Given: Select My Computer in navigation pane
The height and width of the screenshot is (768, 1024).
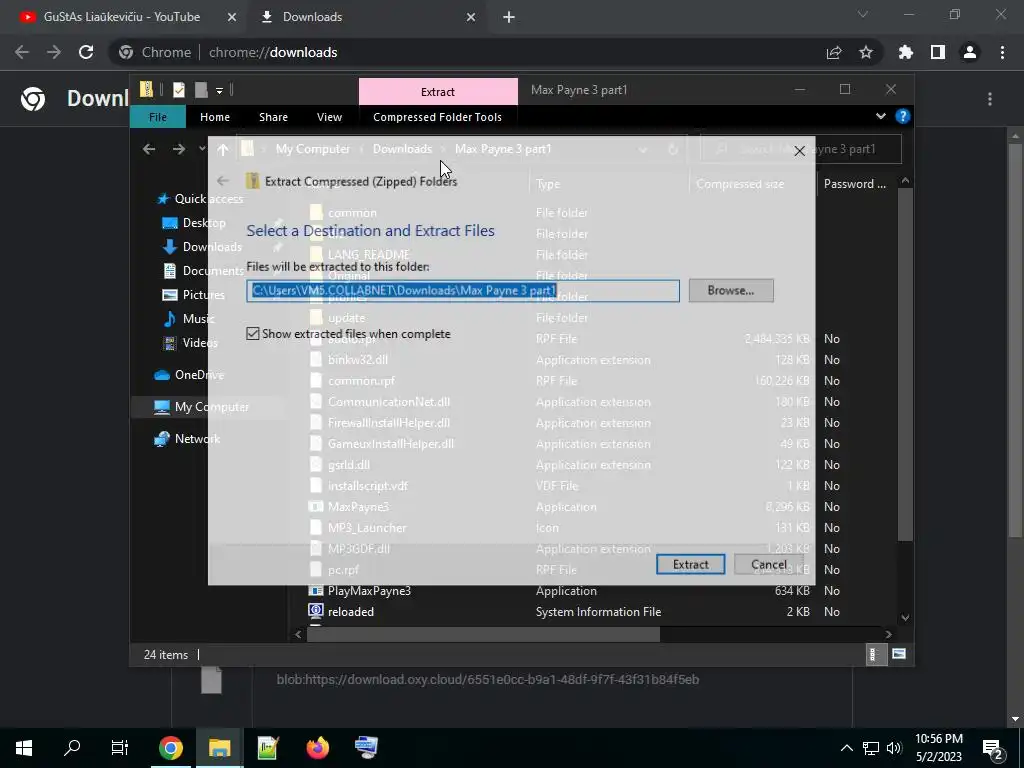Looking at the screenshot, I should pos(201,407).
